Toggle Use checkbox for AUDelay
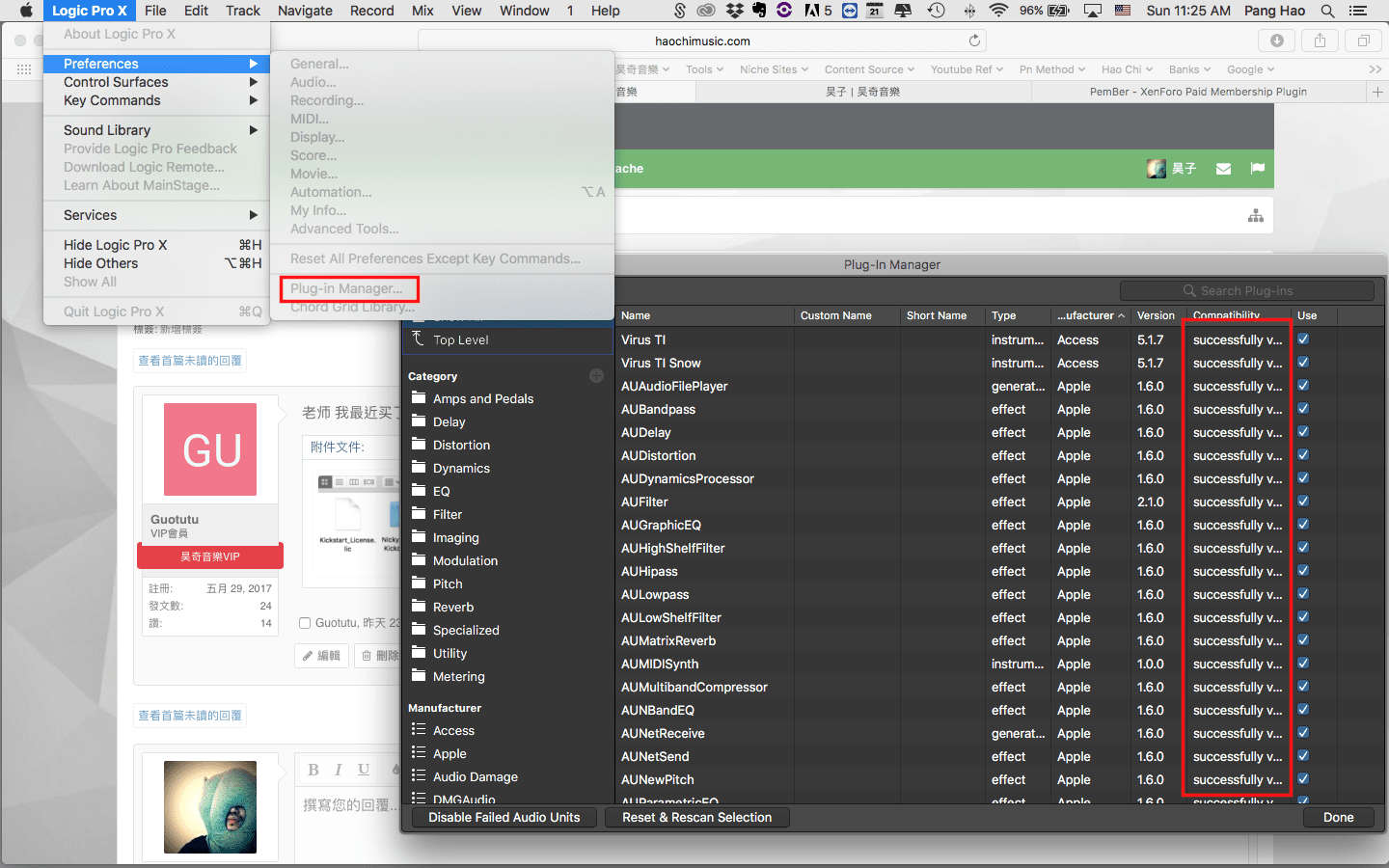 coord(1303,432)
